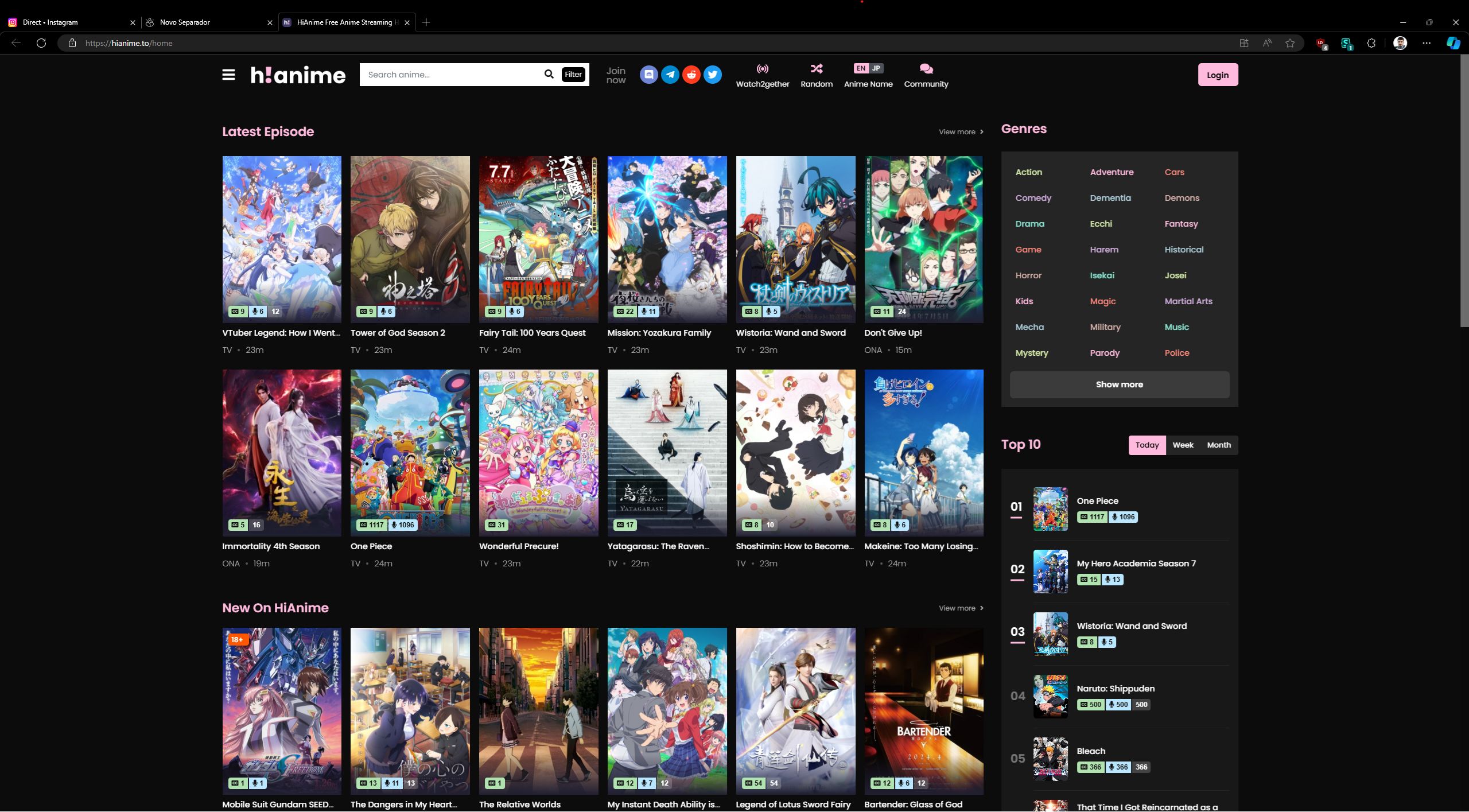Open the Isekai genre

pyautogui.click(x=1102, y=275)
